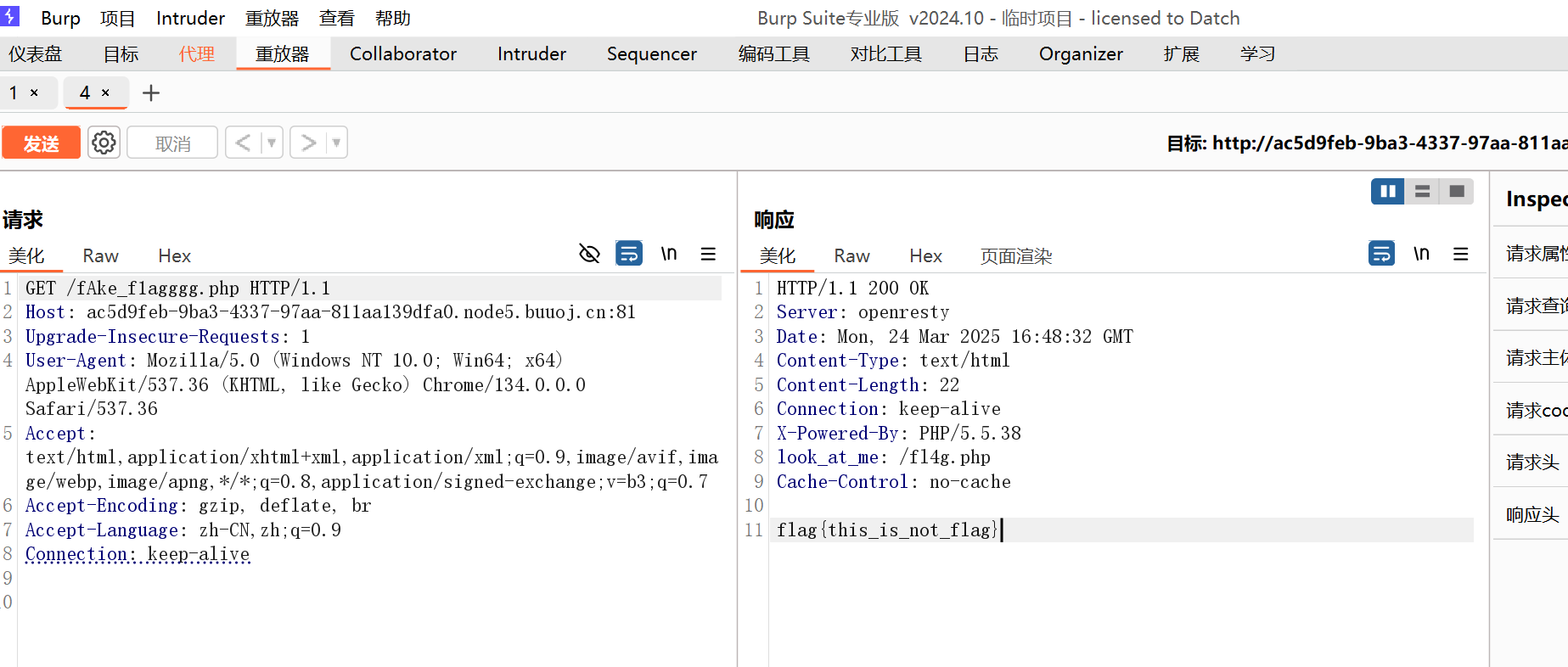Click the cancel request button

click(172, 143)
